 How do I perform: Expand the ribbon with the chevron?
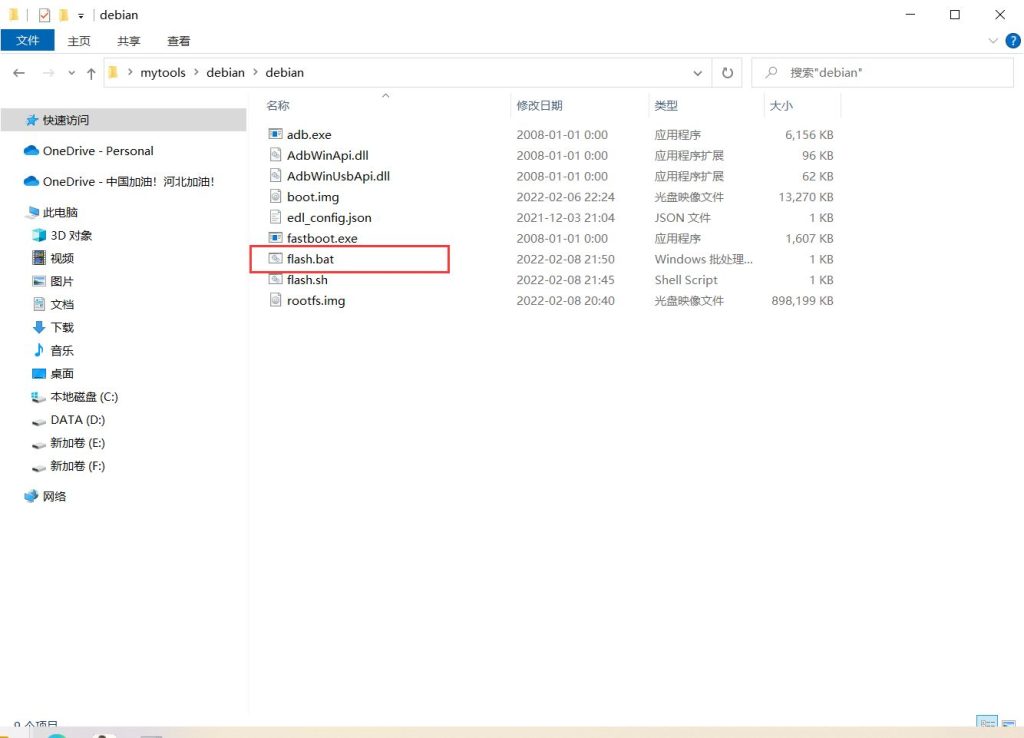(993, 40)
